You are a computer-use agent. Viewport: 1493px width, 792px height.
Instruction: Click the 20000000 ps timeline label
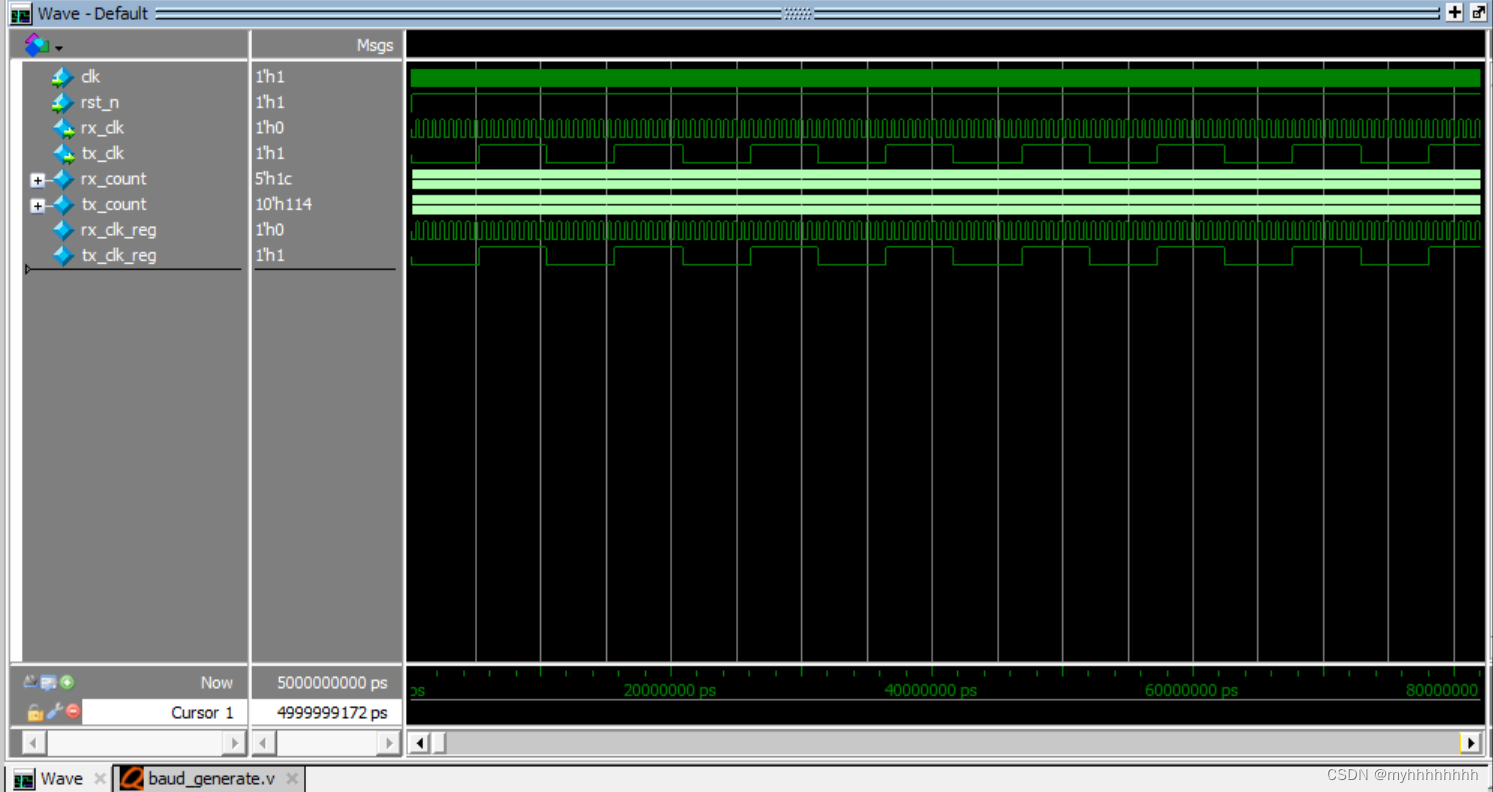coord(669,690)
